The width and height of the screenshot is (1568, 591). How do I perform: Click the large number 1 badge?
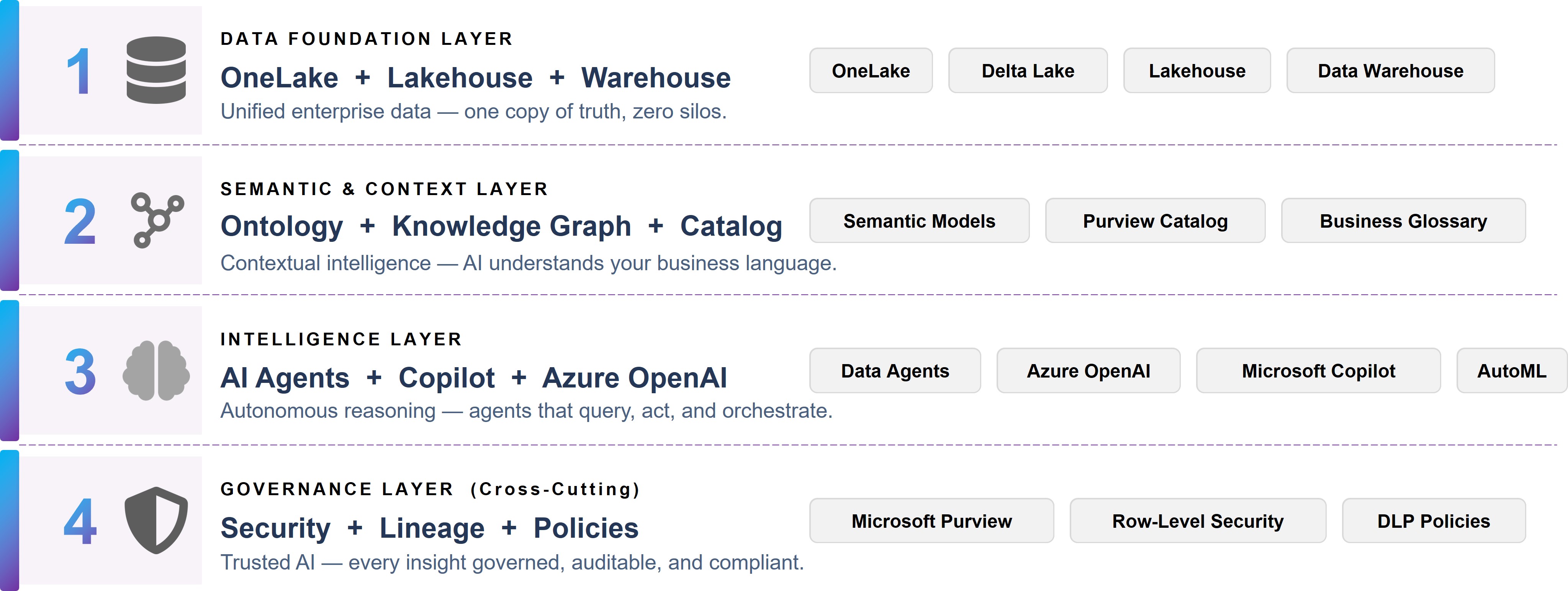[79, 71]
